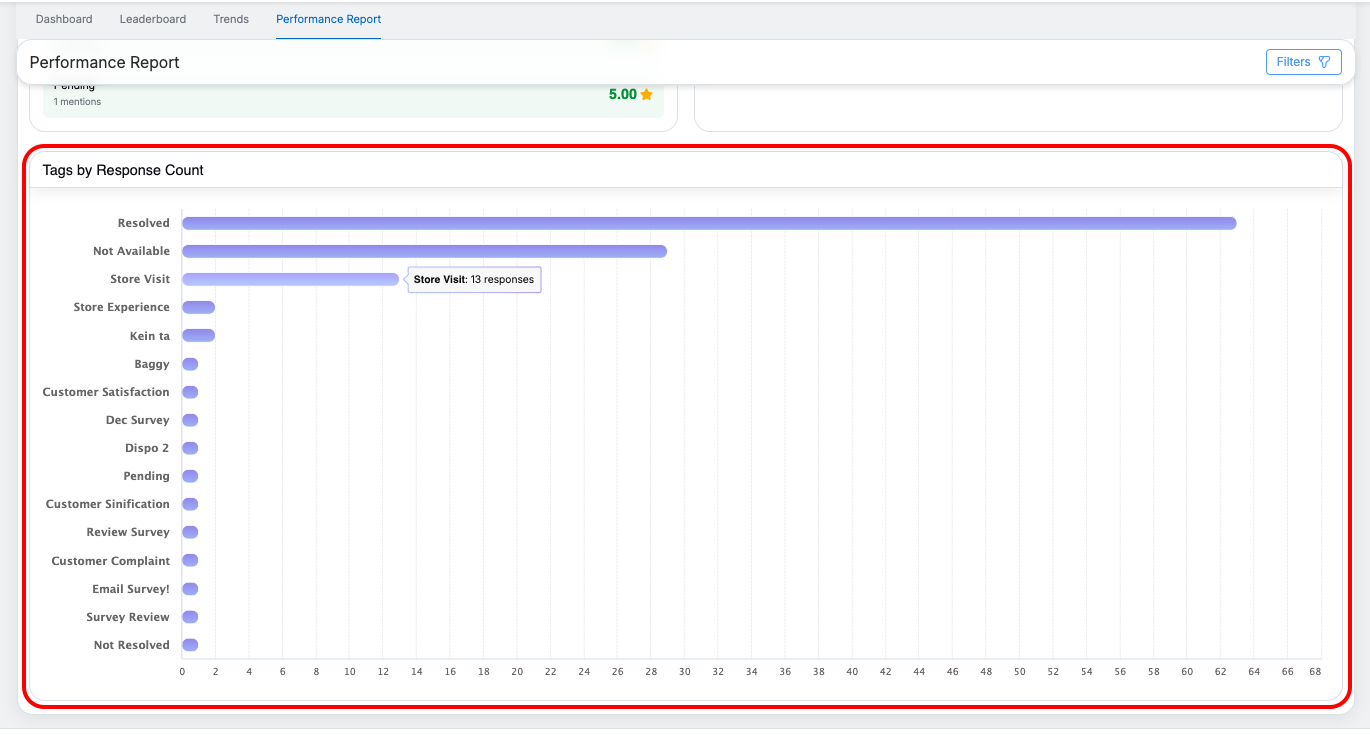The width and height of the screenshot is (1370, 735).
Task: Click the Baggy tag bar
Action: pyautogui.click(x=190, y=364)
